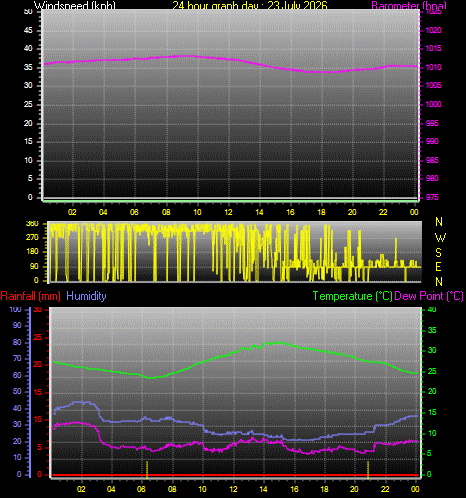Click the "1010" barometer scale value
Viewport: 466px width, 498px height.
433,67
